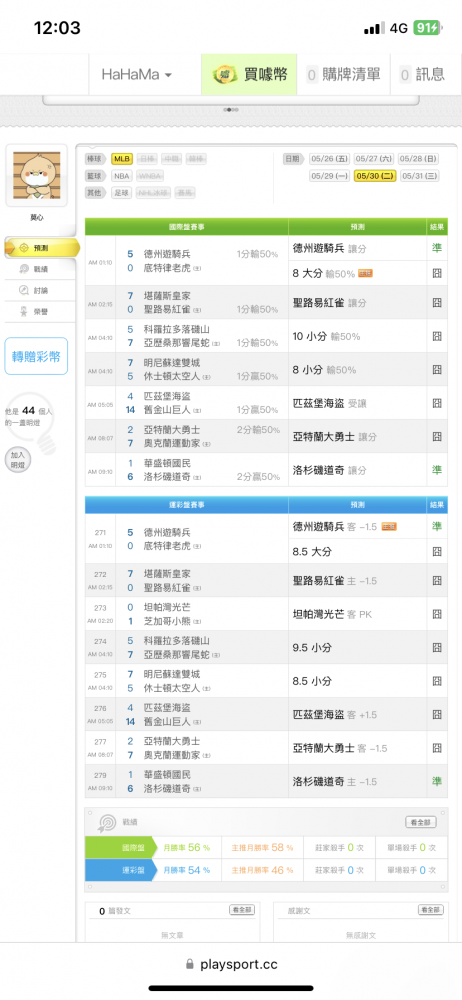
Task: Open the 討論 sidebar item
Action: coord(41,291)
